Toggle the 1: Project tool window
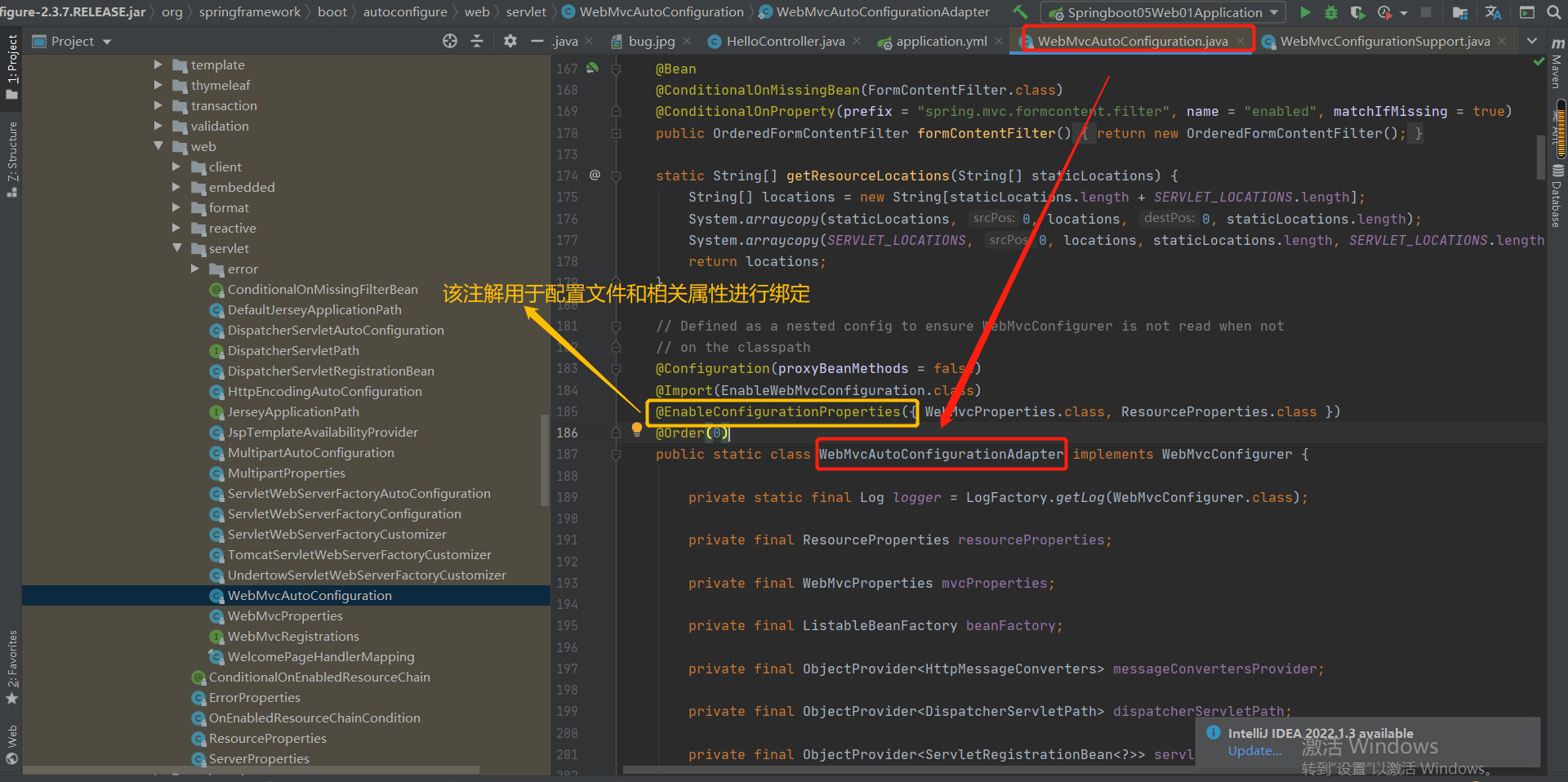Screen dimensions: 1568x782 [11, 67]
